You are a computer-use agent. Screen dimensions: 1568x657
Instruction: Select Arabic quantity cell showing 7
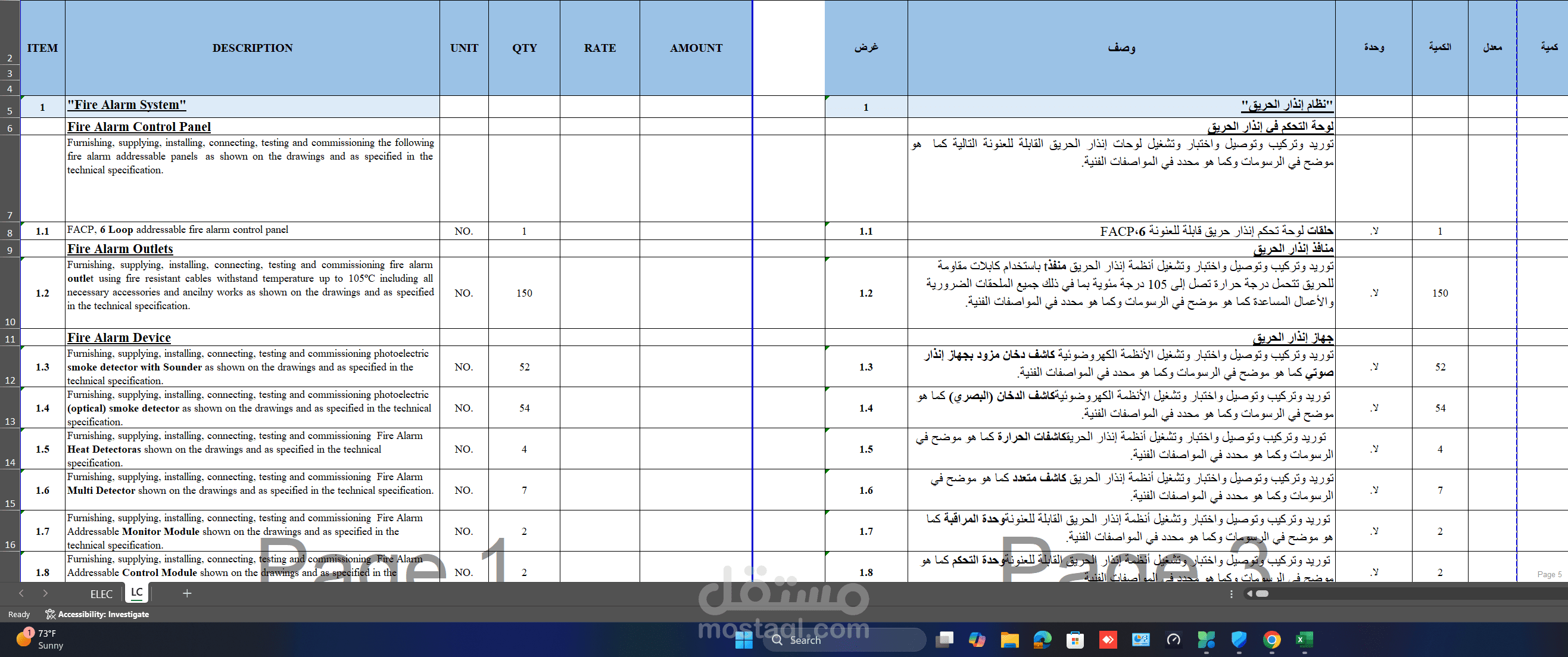point(1439,490)
